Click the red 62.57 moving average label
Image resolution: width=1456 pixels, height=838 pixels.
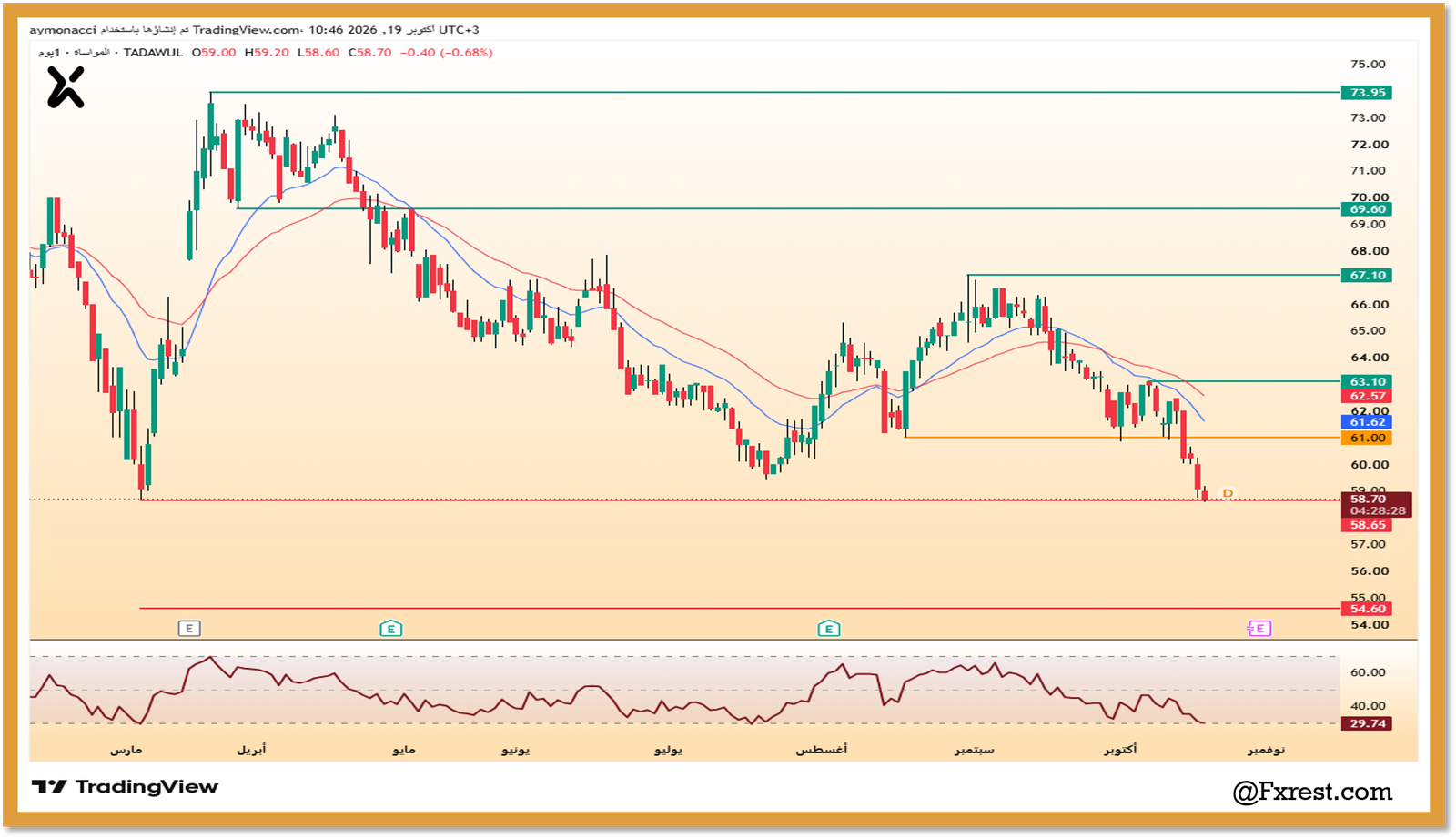click(x=1367, y=396)
